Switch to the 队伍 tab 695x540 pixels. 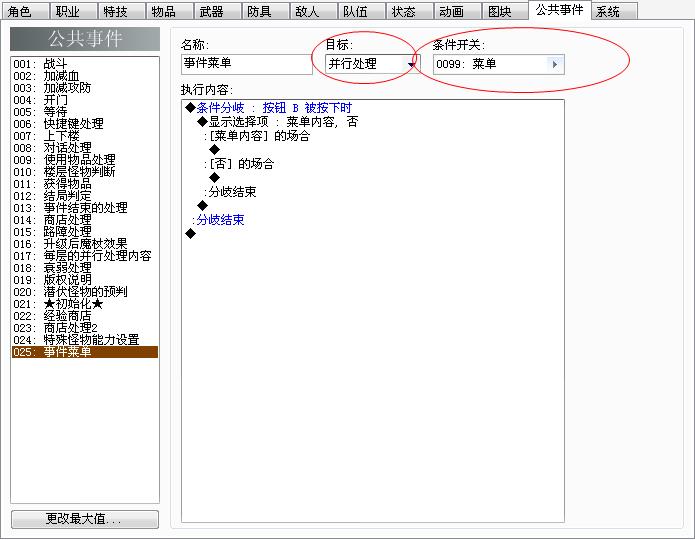point(361,12)
